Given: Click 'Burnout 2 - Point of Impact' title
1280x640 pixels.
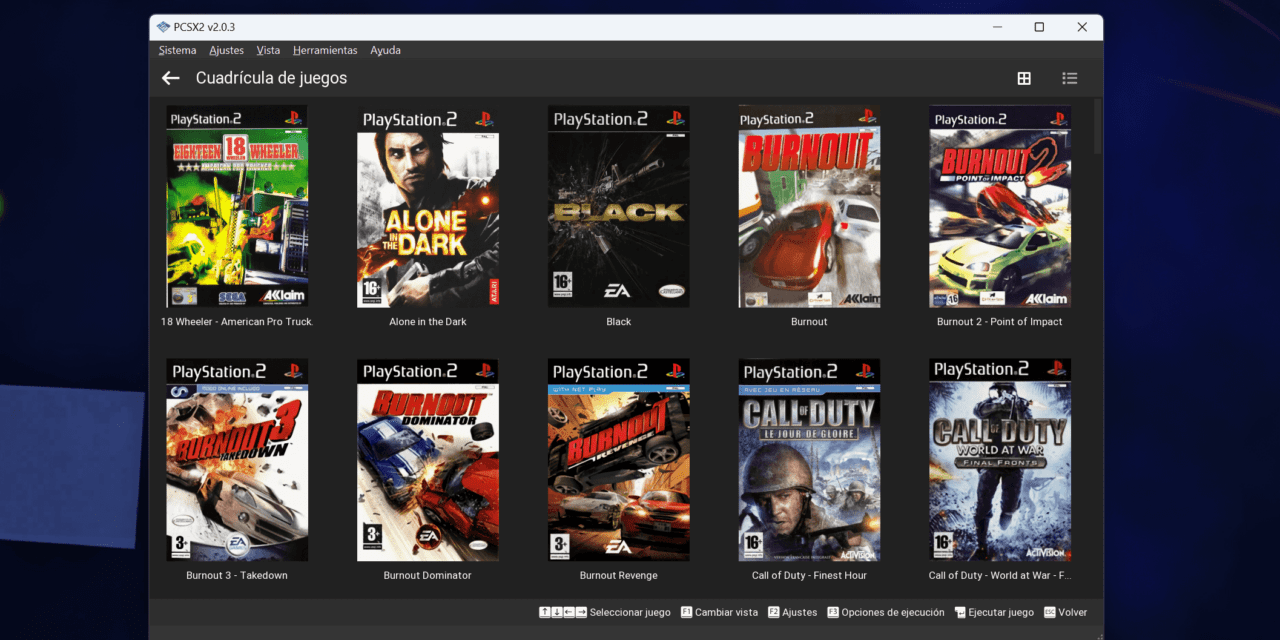Looking at the screenshot, I should (x=1000, y=322).
